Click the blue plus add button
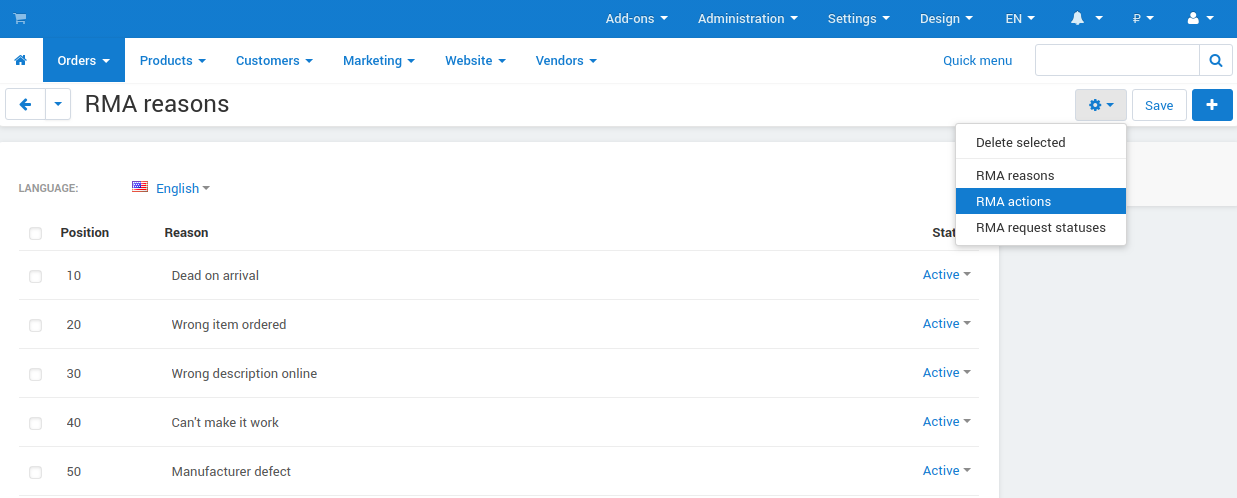The height and width of the screenshot is (498, 1237). point(1212,105)
